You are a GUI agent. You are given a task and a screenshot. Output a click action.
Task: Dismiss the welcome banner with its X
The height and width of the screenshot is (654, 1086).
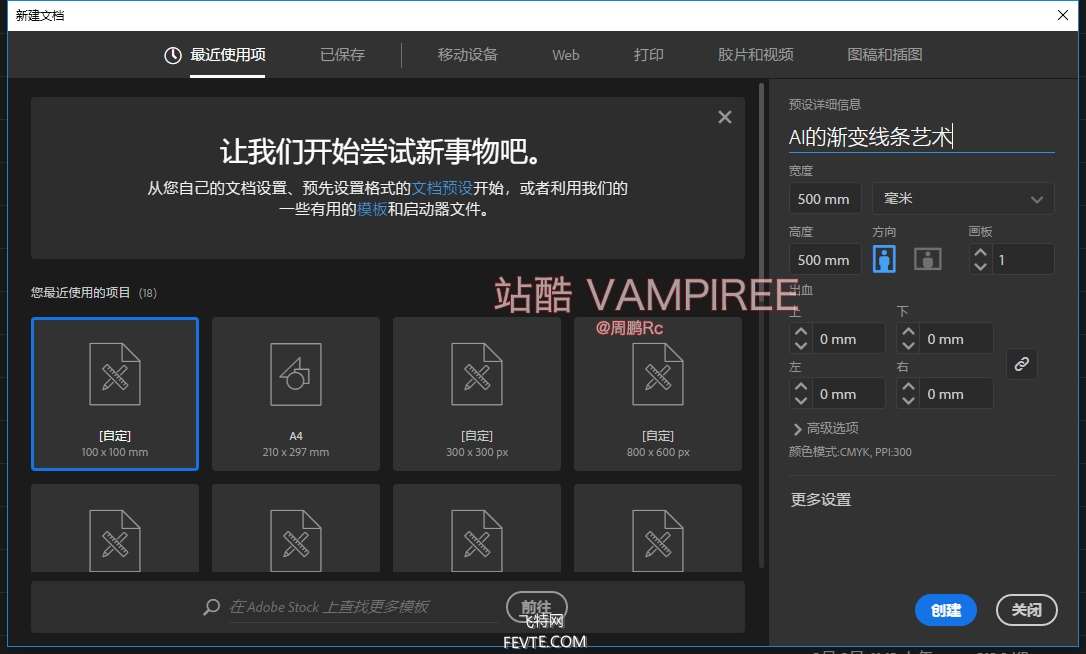(x=724, y=117)
